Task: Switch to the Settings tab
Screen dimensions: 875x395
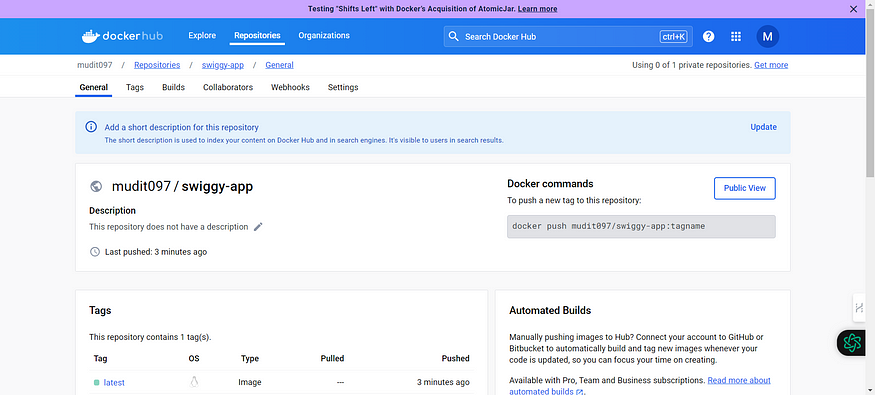Action: 343,87
